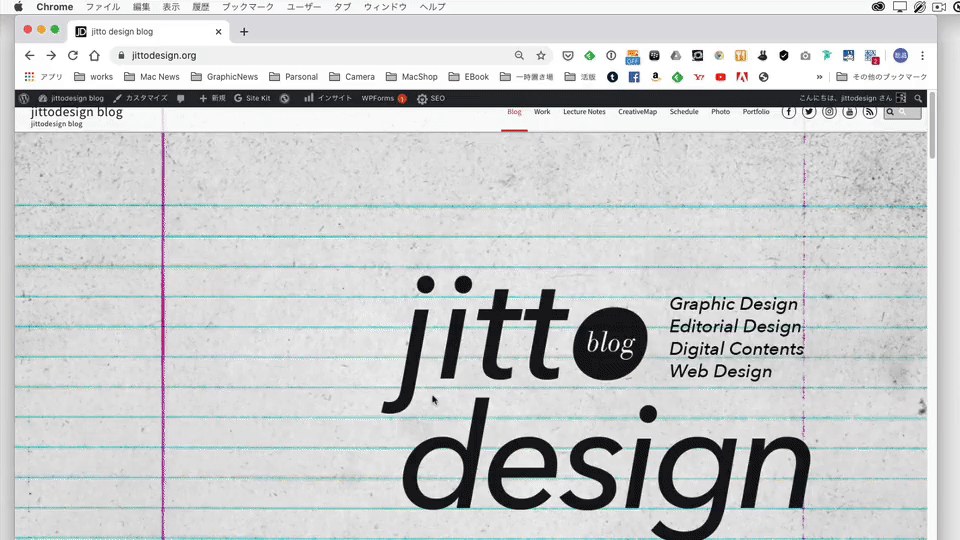Expand the GraphicNews bookmark folder

coord(224,77)
